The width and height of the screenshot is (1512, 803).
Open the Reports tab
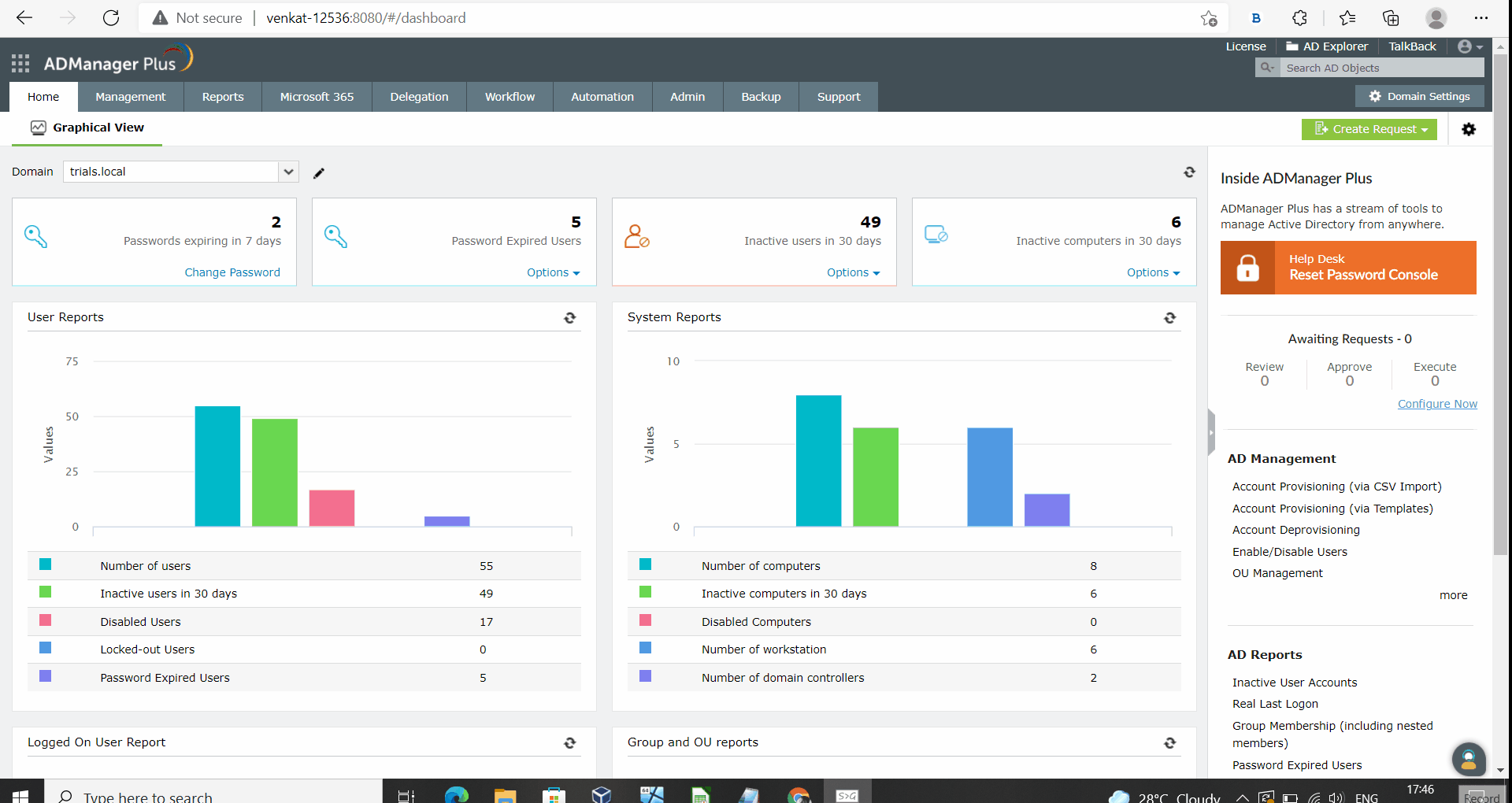[223, 97]
